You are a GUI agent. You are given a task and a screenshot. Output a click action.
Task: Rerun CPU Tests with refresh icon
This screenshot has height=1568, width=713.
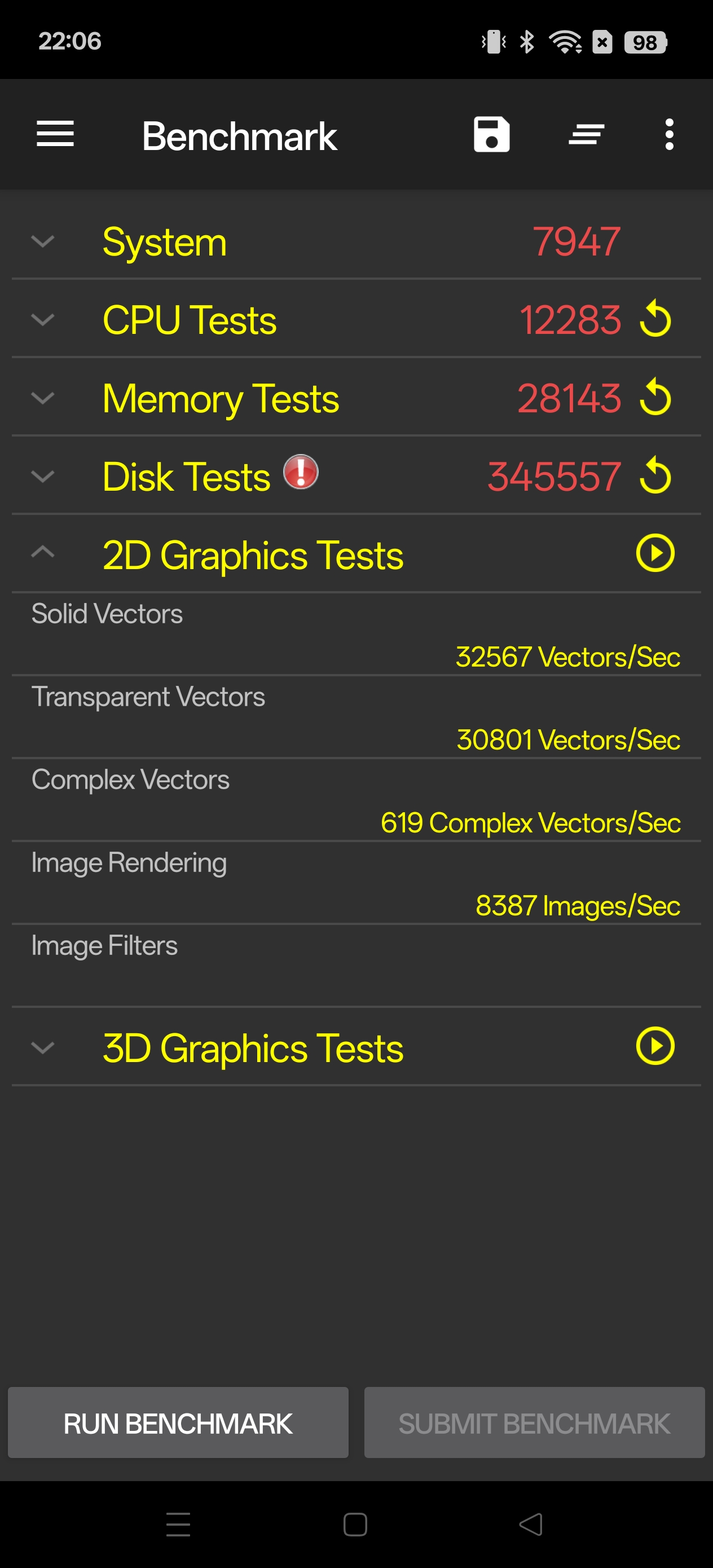pos(655,318)
